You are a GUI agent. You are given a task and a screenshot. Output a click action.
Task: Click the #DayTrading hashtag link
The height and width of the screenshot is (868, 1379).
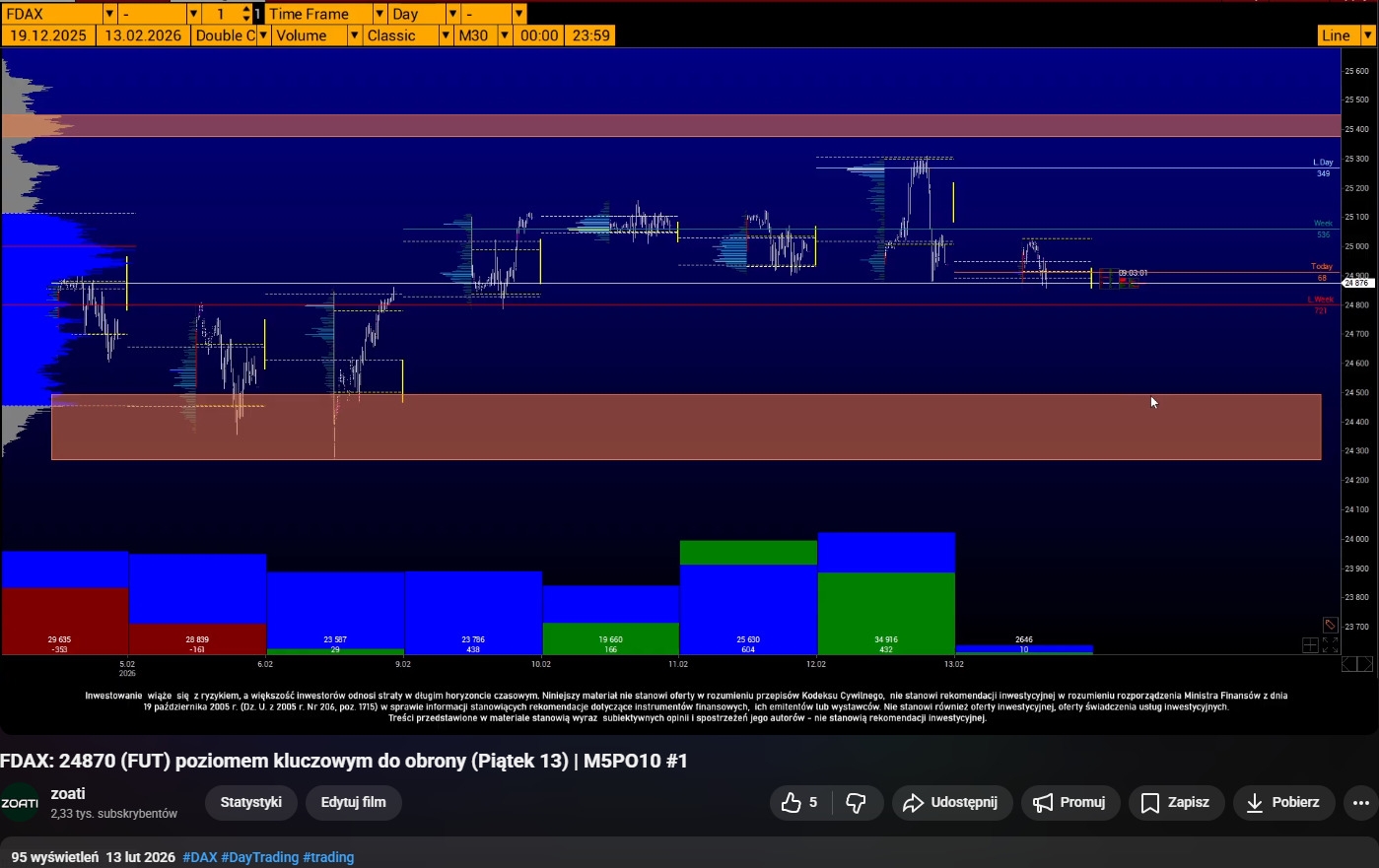pos(259,857)
